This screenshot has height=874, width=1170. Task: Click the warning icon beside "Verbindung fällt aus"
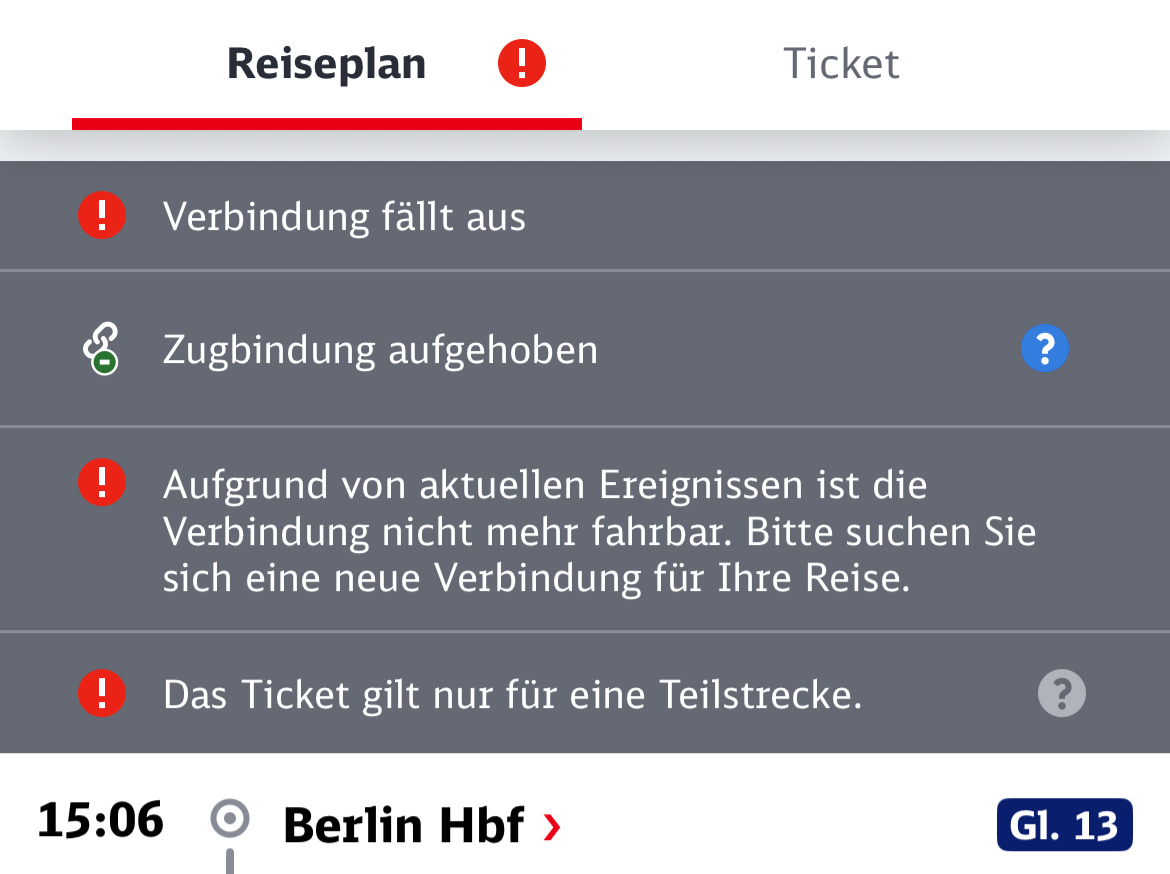pos(102,216)
